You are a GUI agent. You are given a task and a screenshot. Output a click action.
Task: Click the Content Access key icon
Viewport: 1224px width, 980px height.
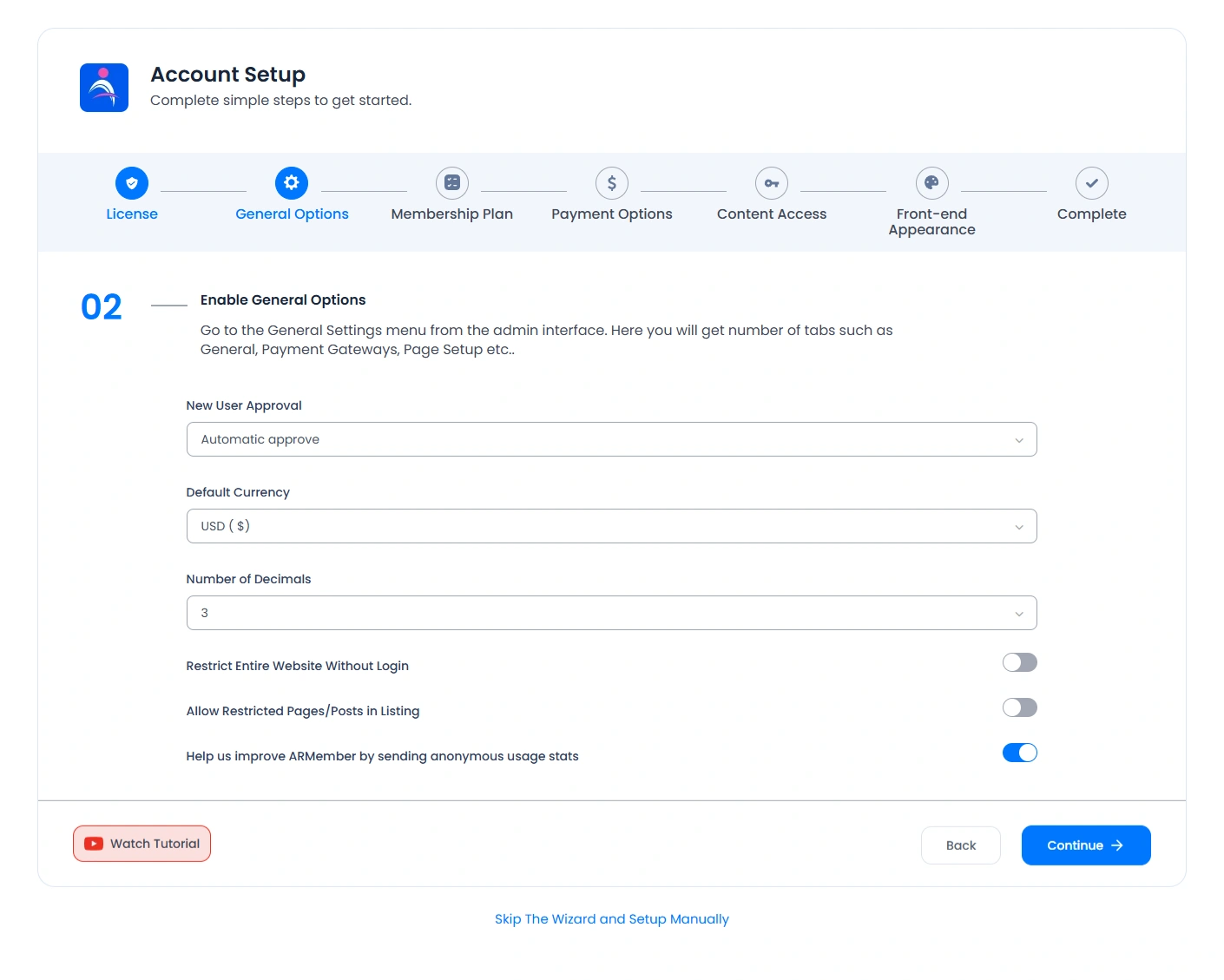coord(771,183)
